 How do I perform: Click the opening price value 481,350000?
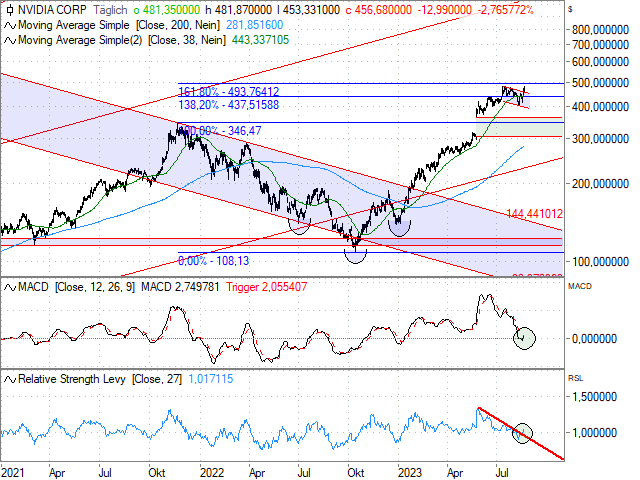(x=171, y=10)
